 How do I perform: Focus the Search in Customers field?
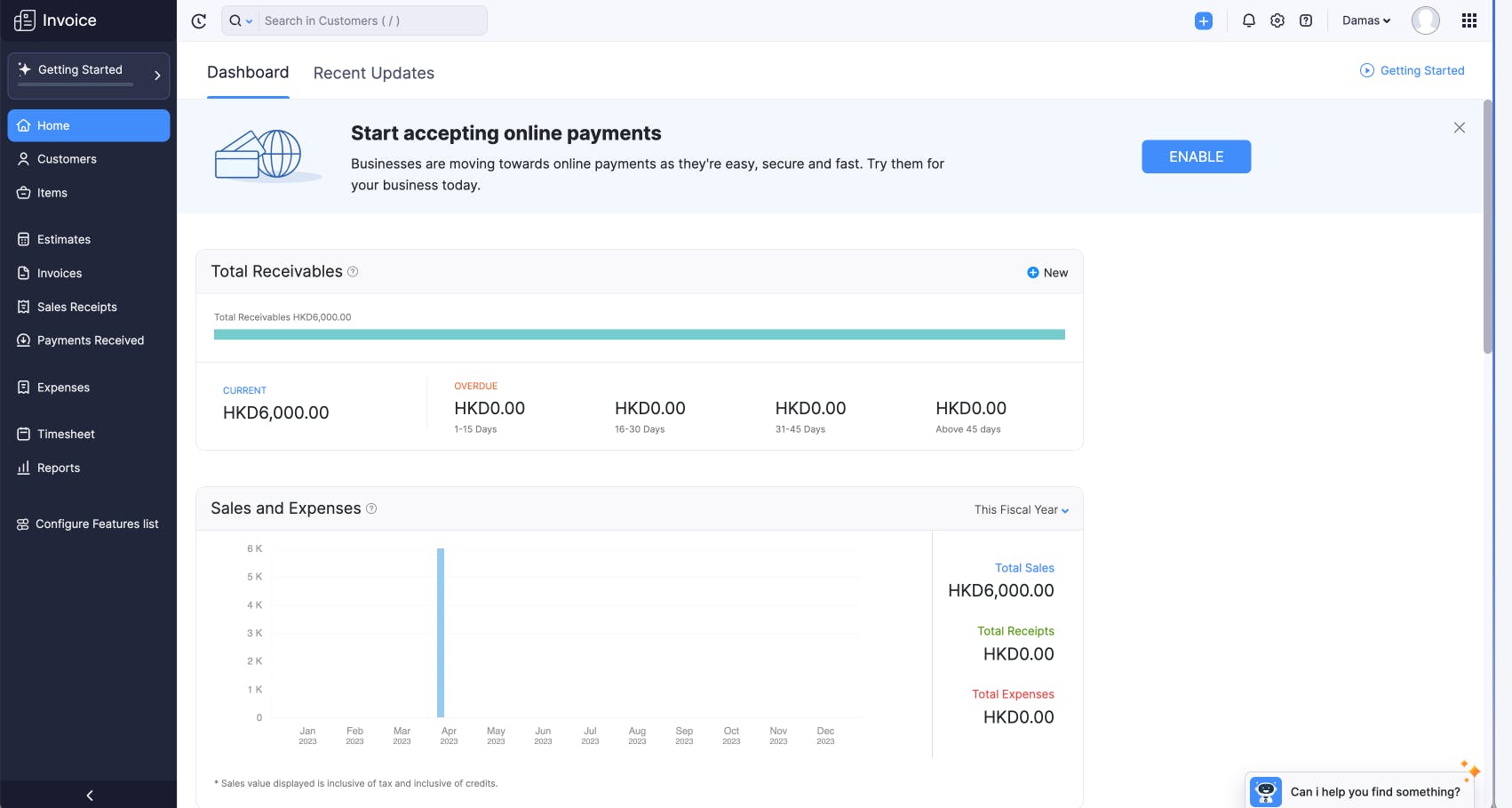(373, 20)
